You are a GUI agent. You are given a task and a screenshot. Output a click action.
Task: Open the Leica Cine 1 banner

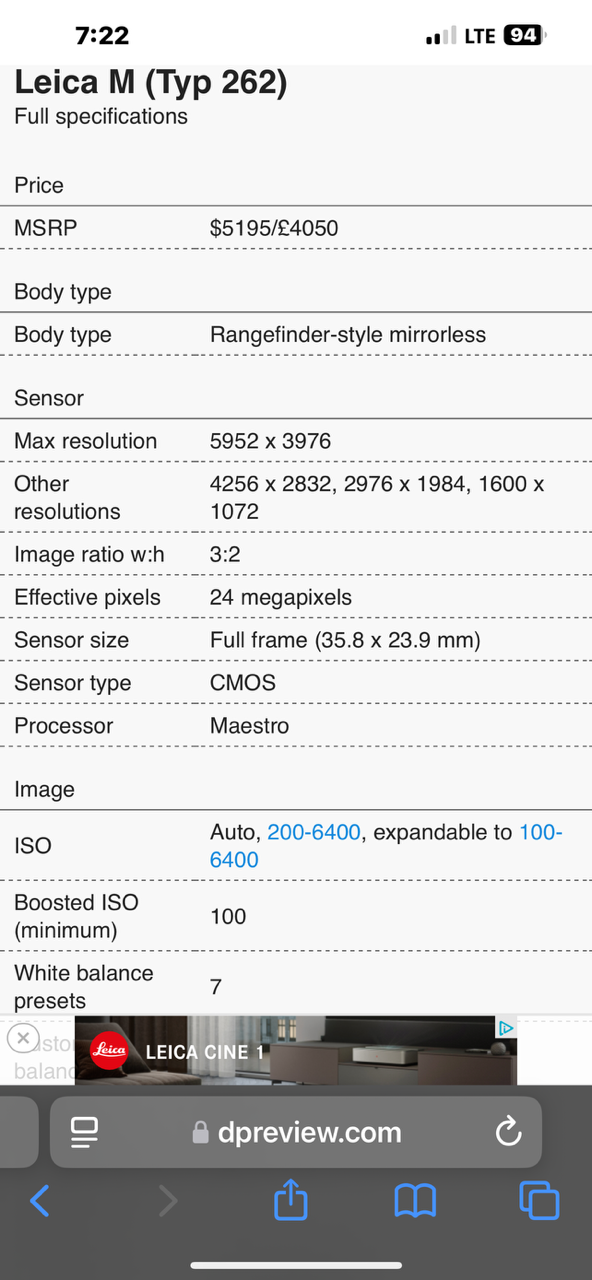pos(296,1050)
